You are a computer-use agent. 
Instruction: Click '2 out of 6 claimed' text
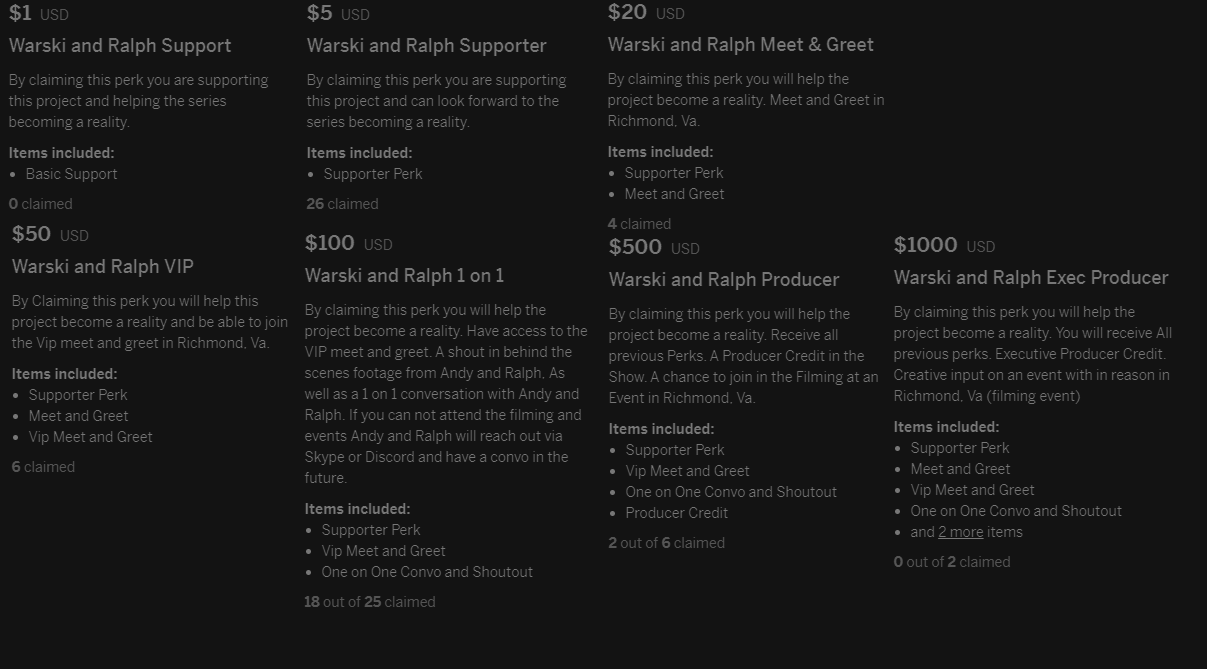point(667,543)
